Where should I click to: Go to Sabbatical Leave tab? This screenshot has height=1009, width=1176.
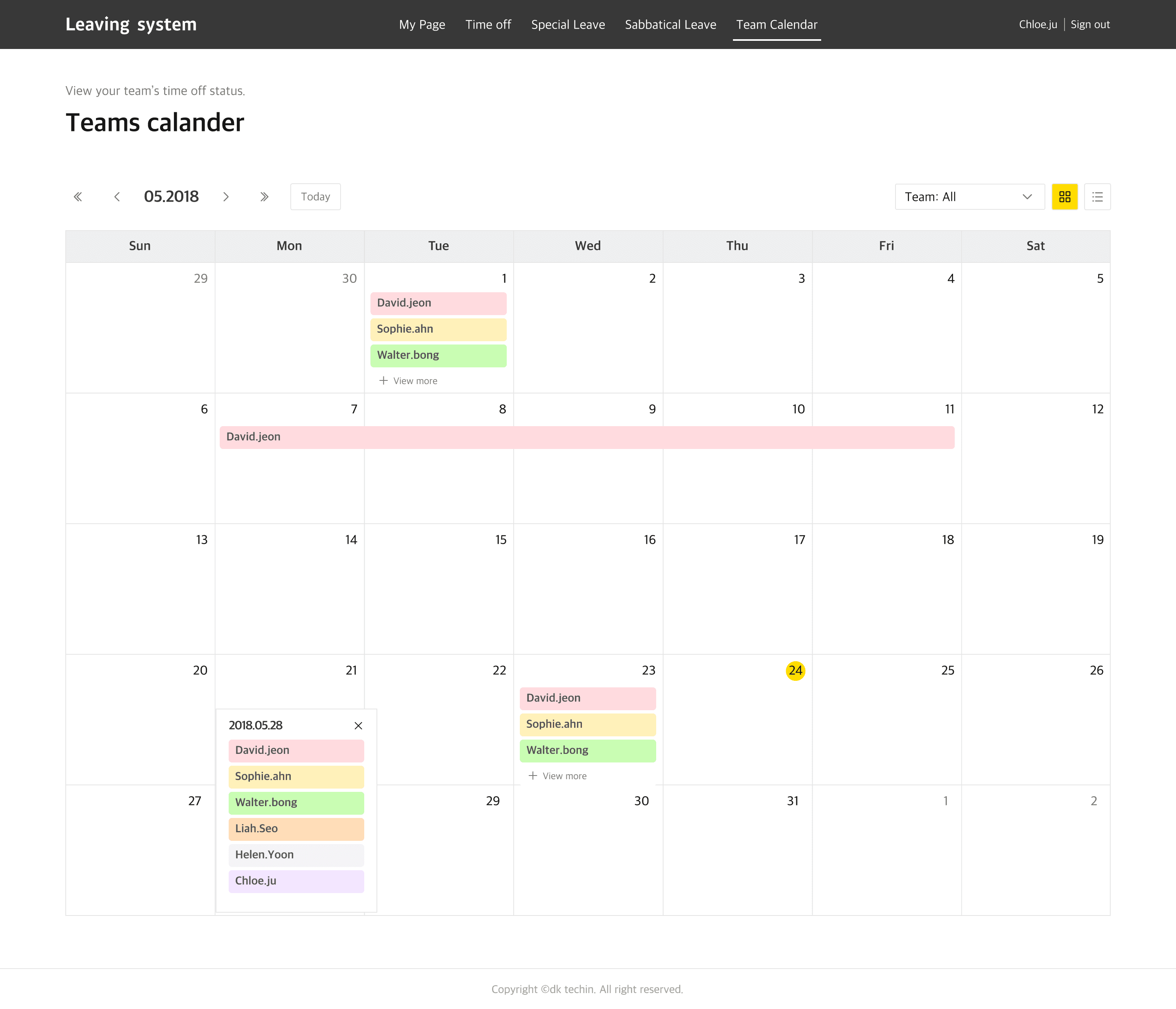point(670,24)
